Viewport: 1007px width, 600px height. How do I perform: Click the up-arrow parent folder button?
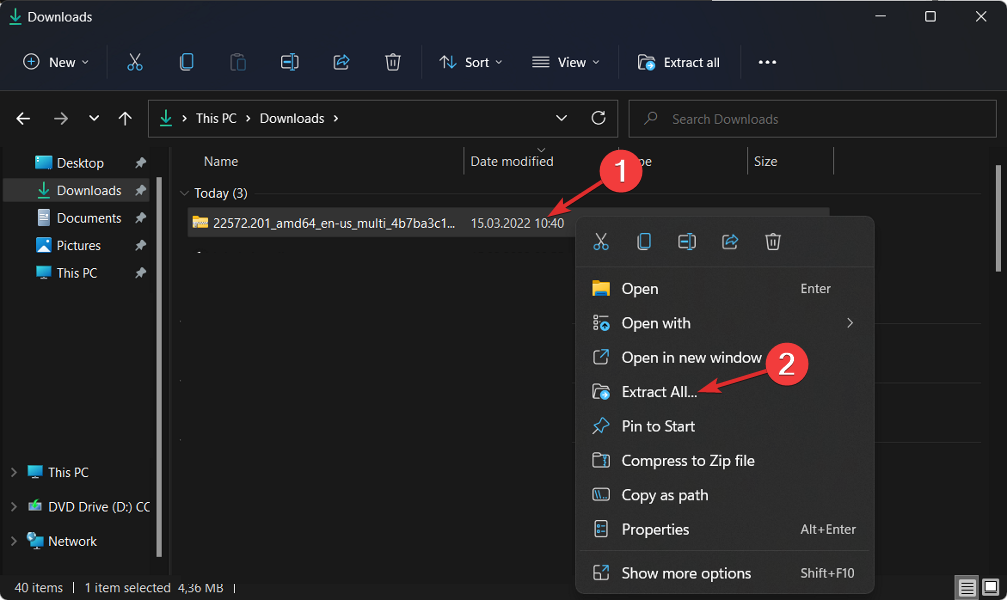coord(125,118)
